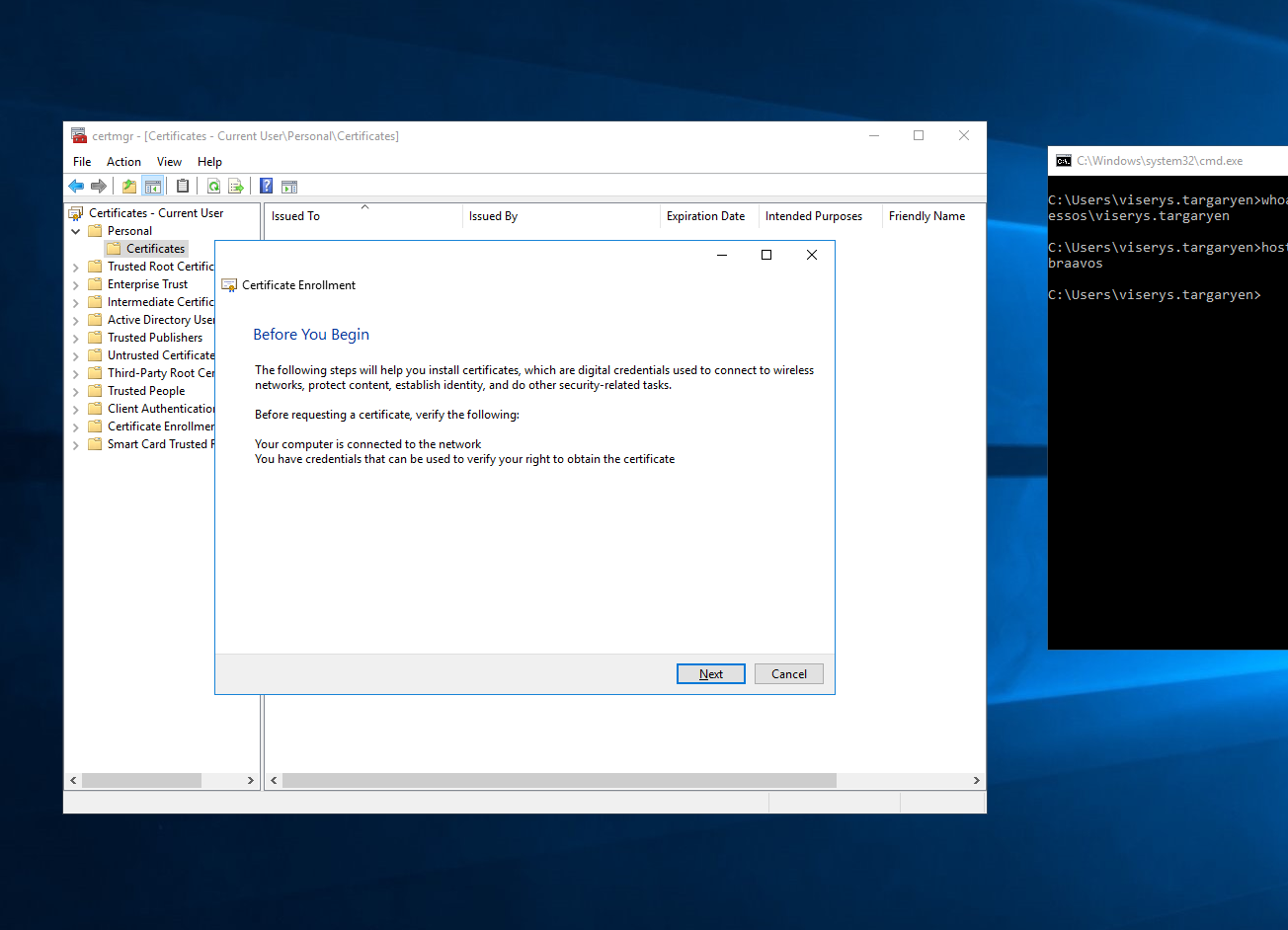Image resolution: width=1288 pixels, height=930 pixels.
Task: Click 'braavos' output in cmd window
Action: (x=1076, y=264)
